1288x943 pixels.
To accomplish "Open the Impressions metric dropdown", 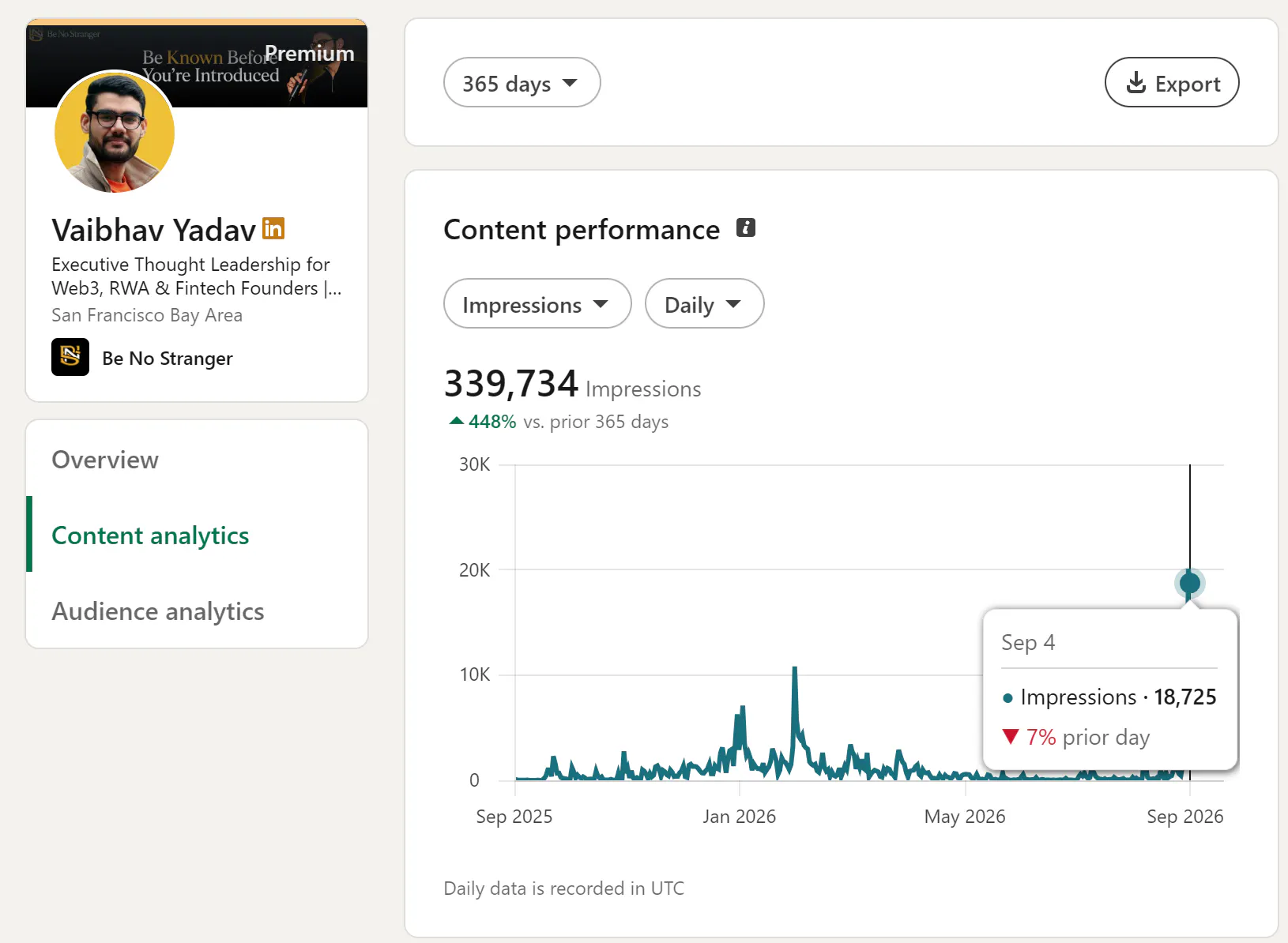I will tap(537, 303).
